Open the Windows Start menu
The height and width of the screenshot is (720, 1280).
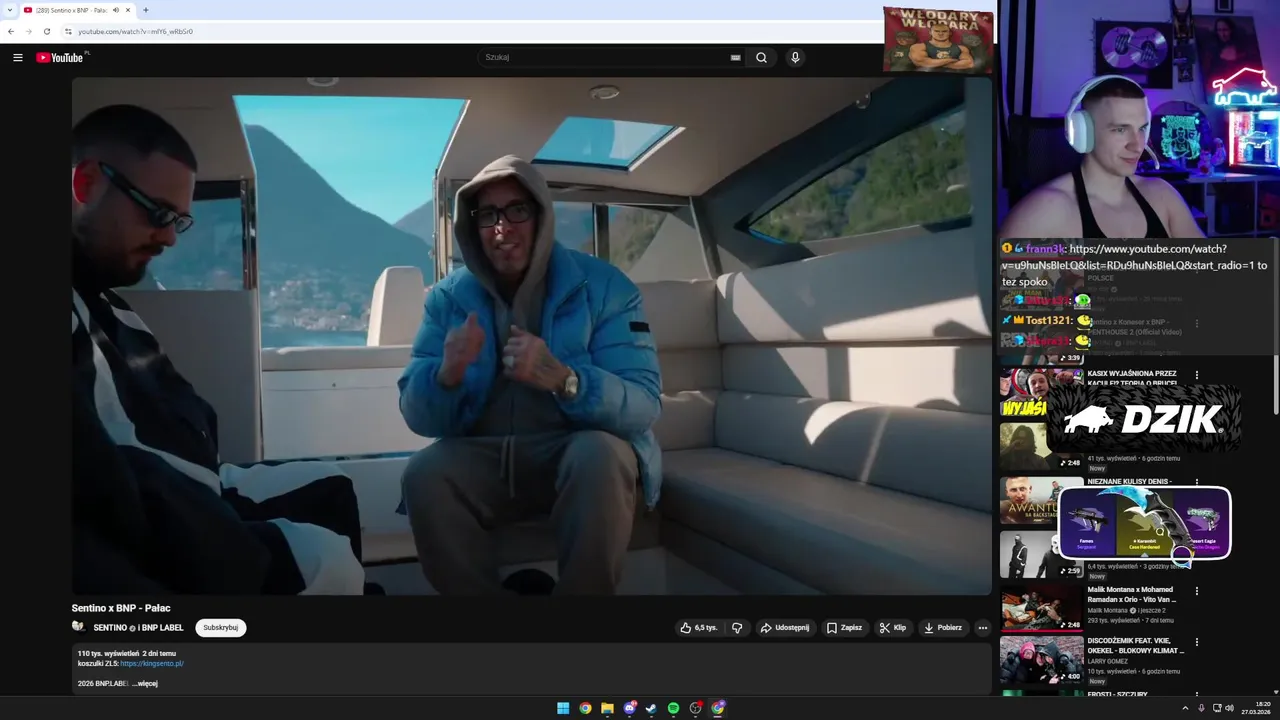tap(563, 708)
